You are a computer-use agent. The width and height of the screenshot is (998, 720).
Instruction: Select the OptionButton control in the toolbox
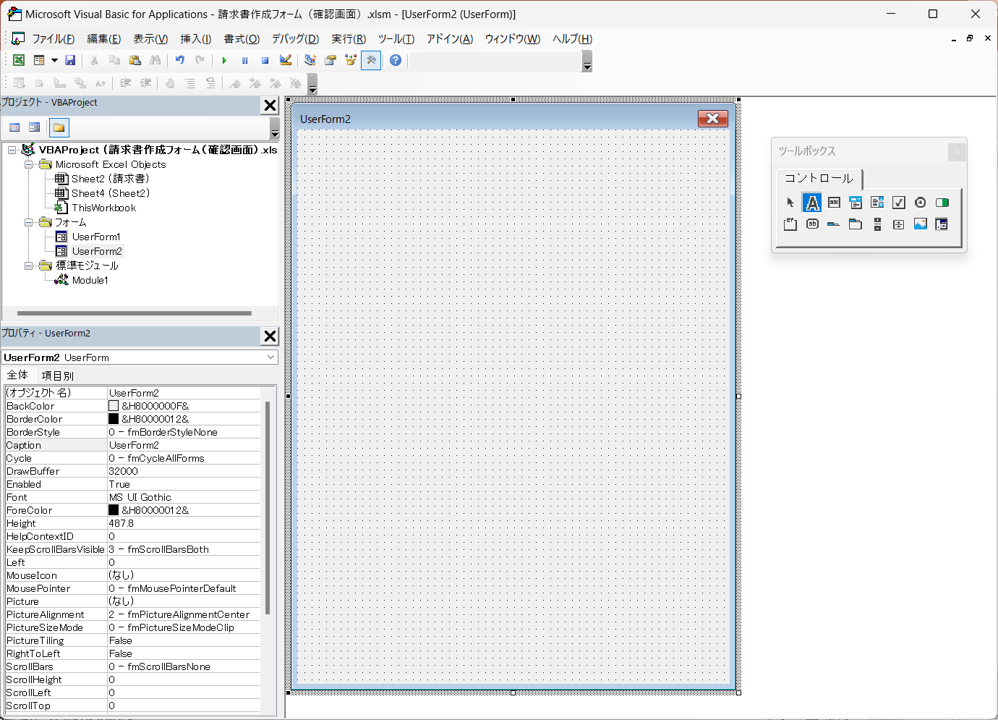[920, 203]
